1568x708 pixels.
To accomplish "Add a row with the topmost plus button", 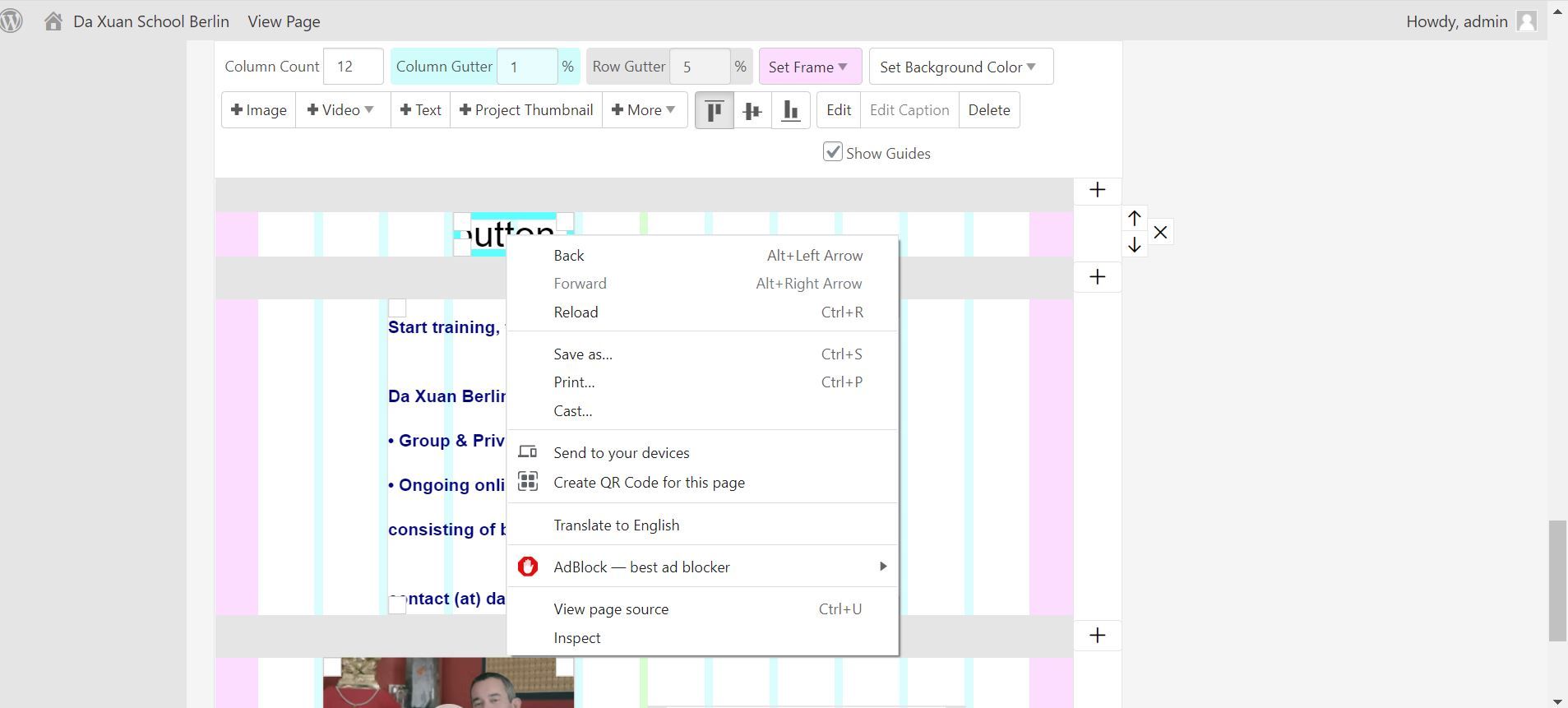I will [1097, 190].
